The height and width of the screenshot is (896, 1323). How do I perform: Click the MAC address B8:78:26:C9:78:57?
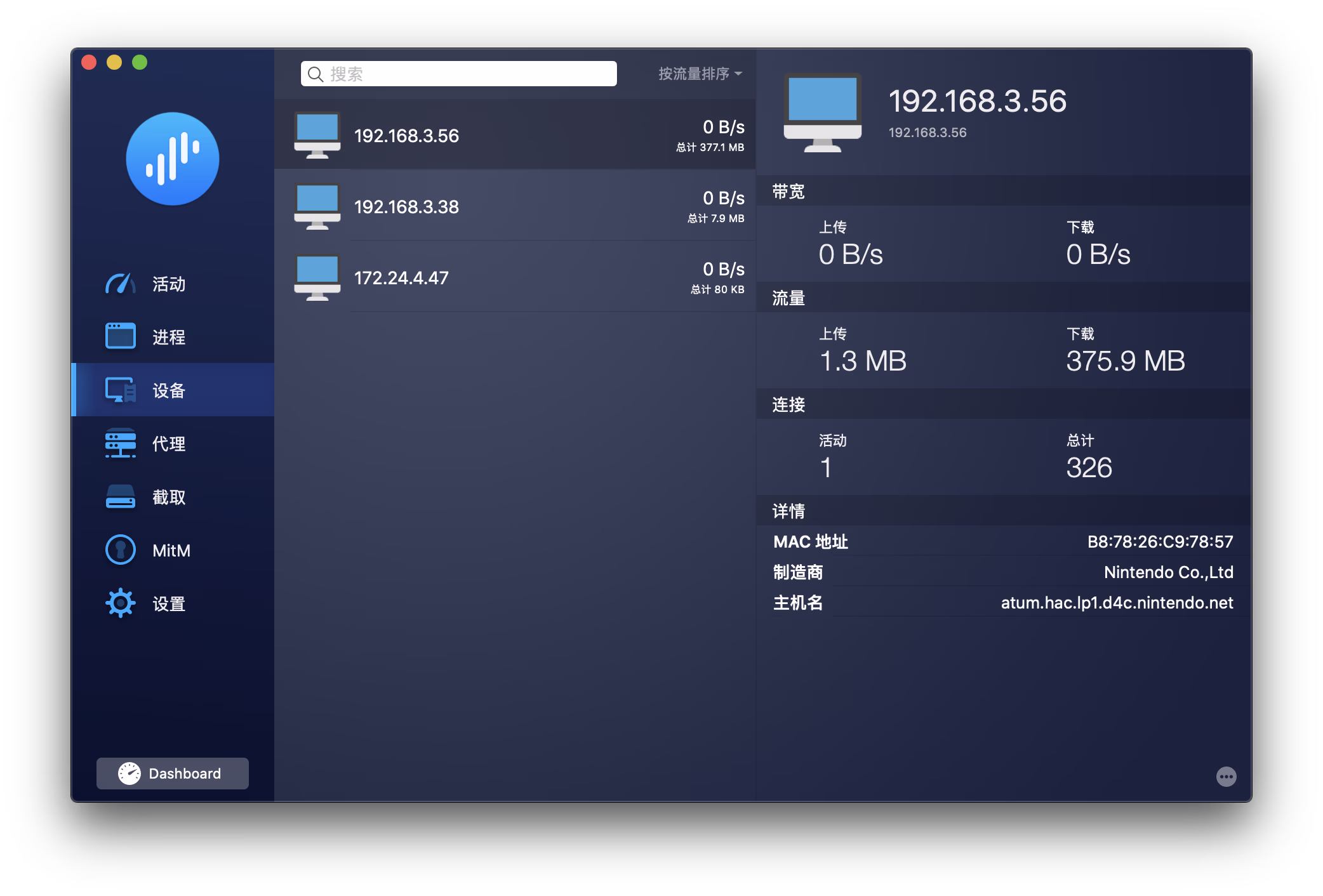tap(1160, 542)
